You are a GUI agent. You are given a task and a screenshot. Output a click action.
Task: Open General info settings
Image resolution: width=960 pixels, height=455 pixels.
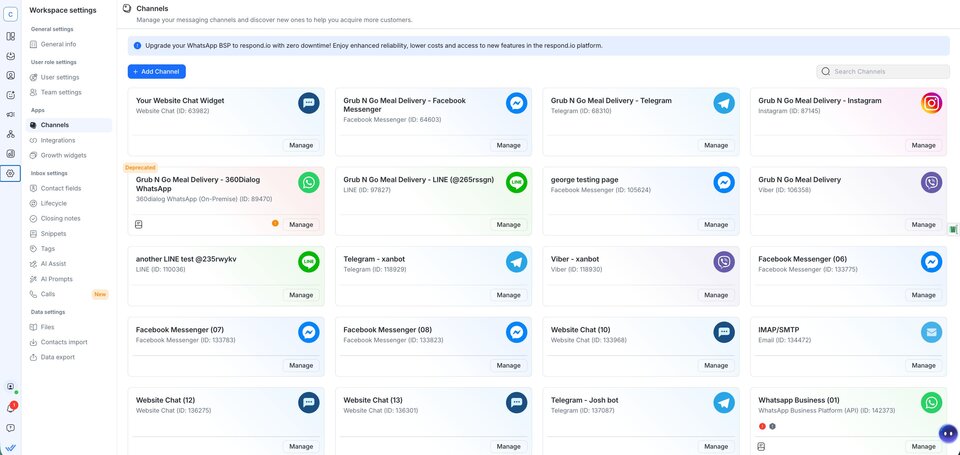click(69, 44)
